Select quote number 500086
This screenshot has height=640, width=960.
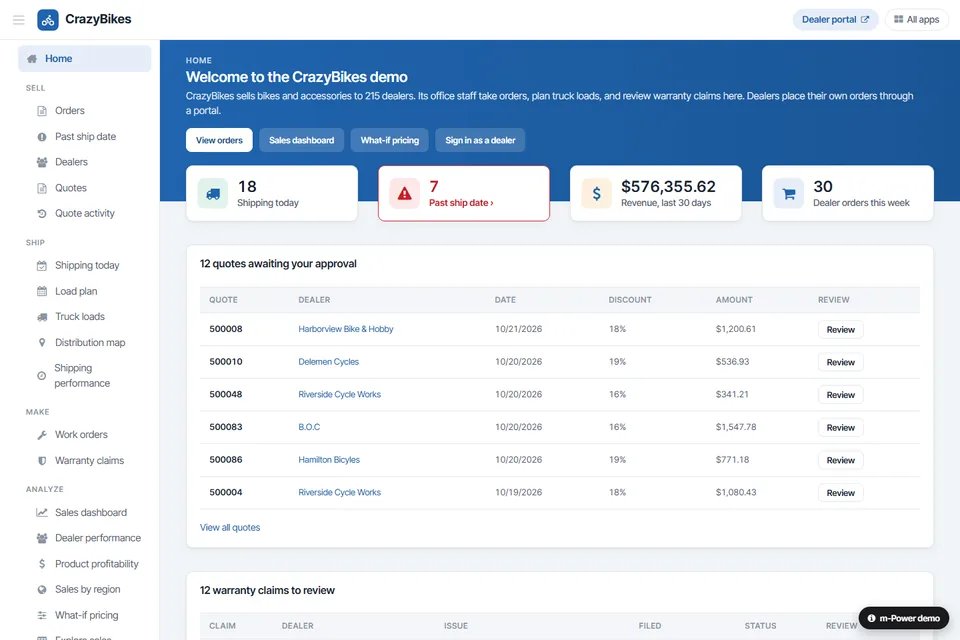tap(226, 460)
